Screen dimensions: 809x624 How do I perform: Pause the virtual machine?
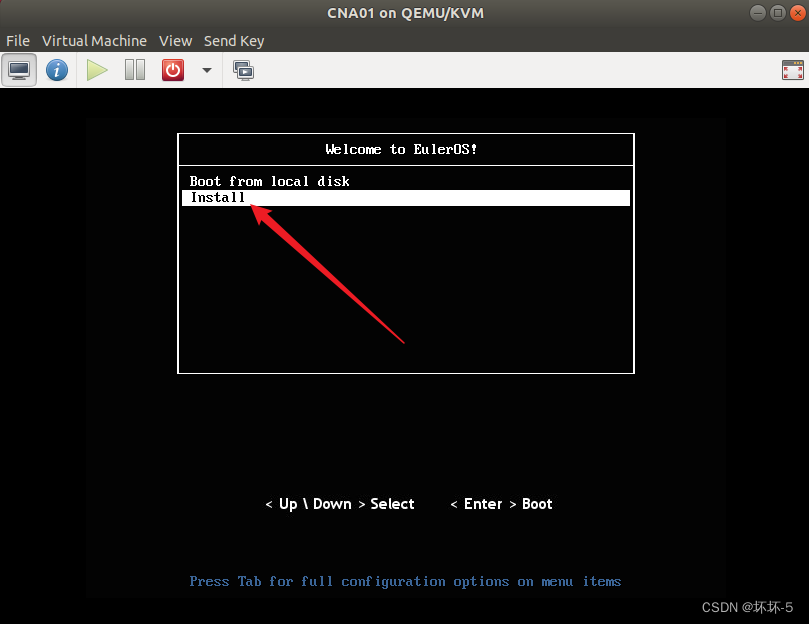coord(135,70)
